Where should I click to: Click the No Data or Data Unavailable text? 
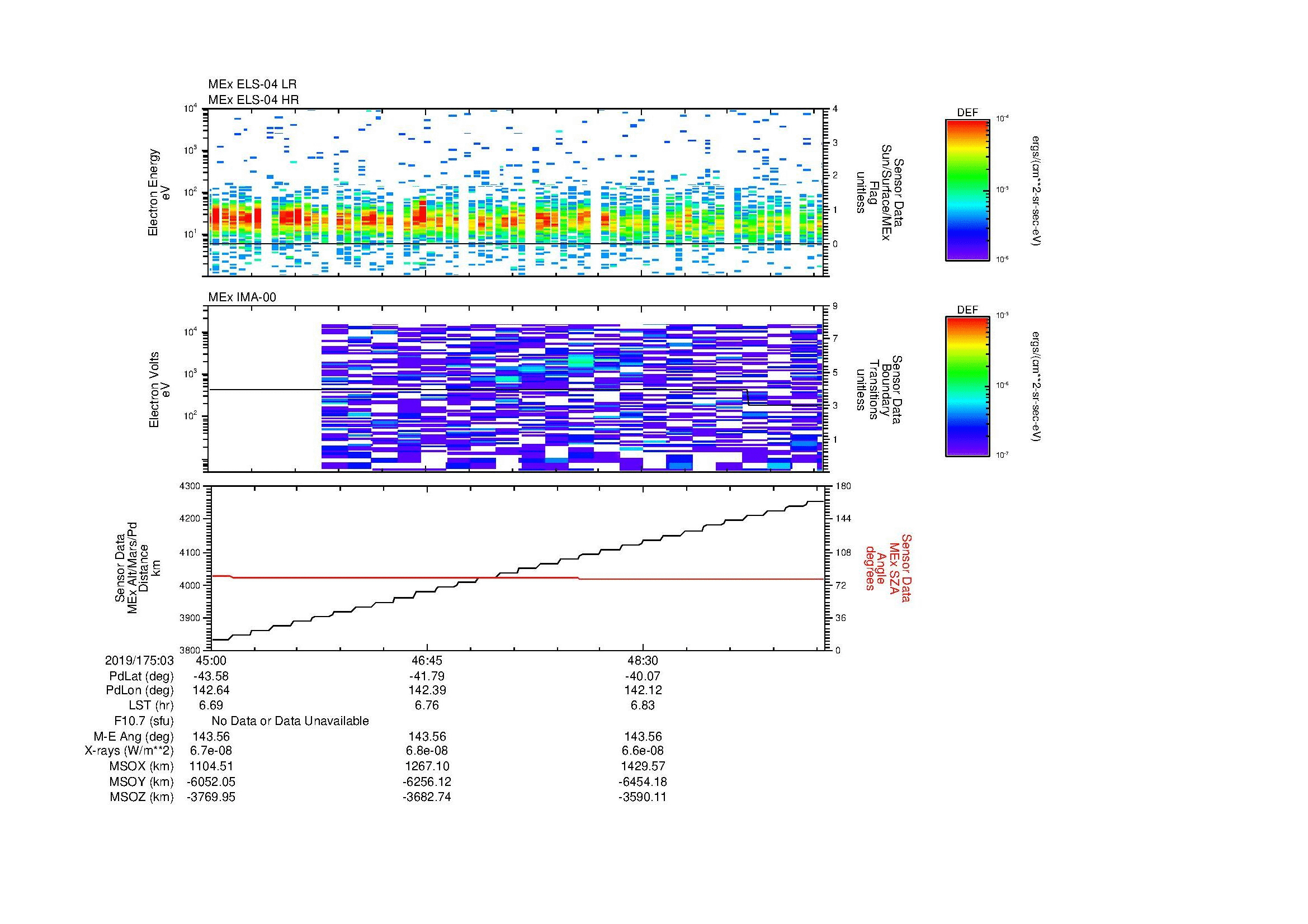click(x=290, y=721)
